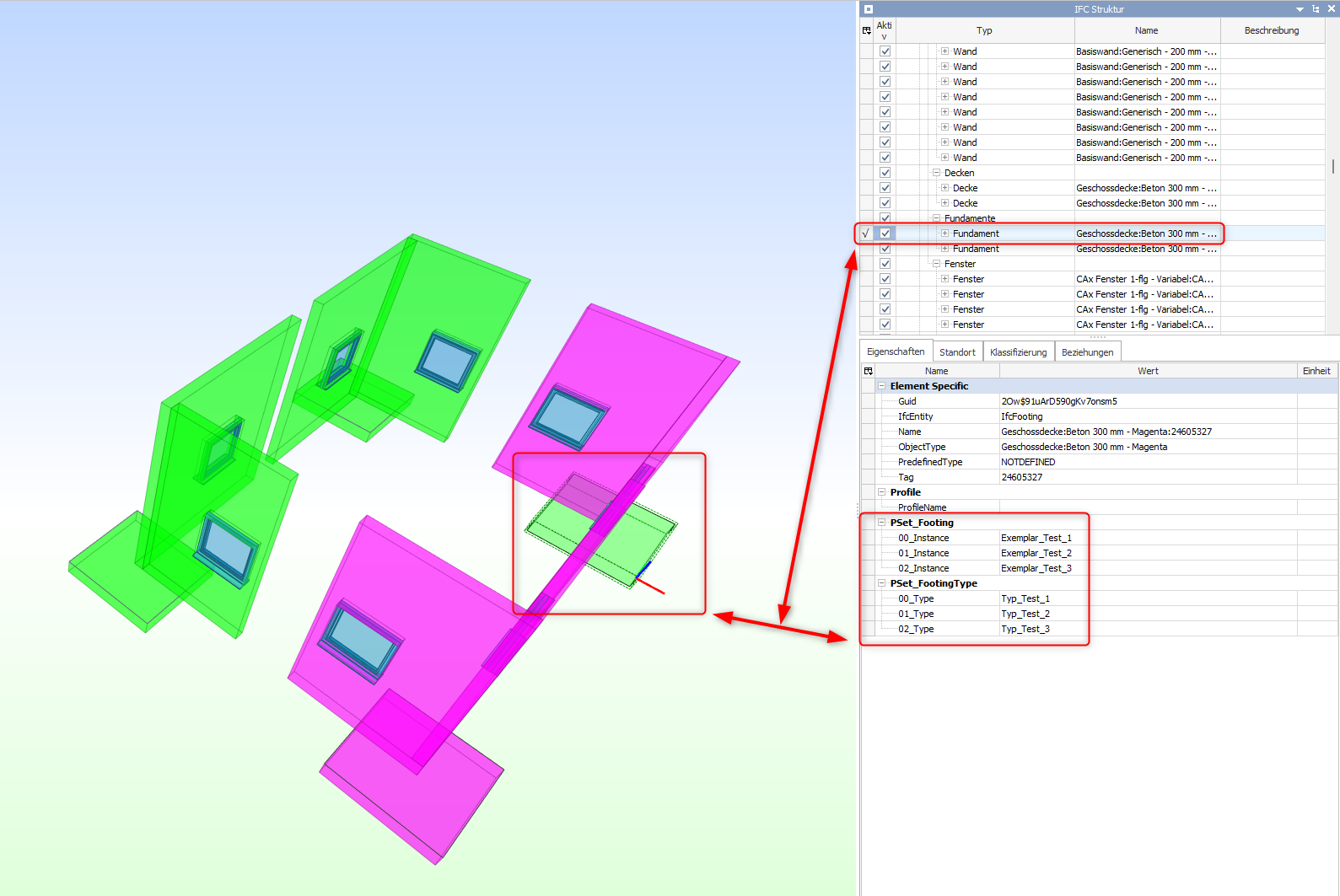The width and height of the screenshot is (1340, 896).
Task: Open column chooser icon in properties grid header
Action: coord(868,371)
